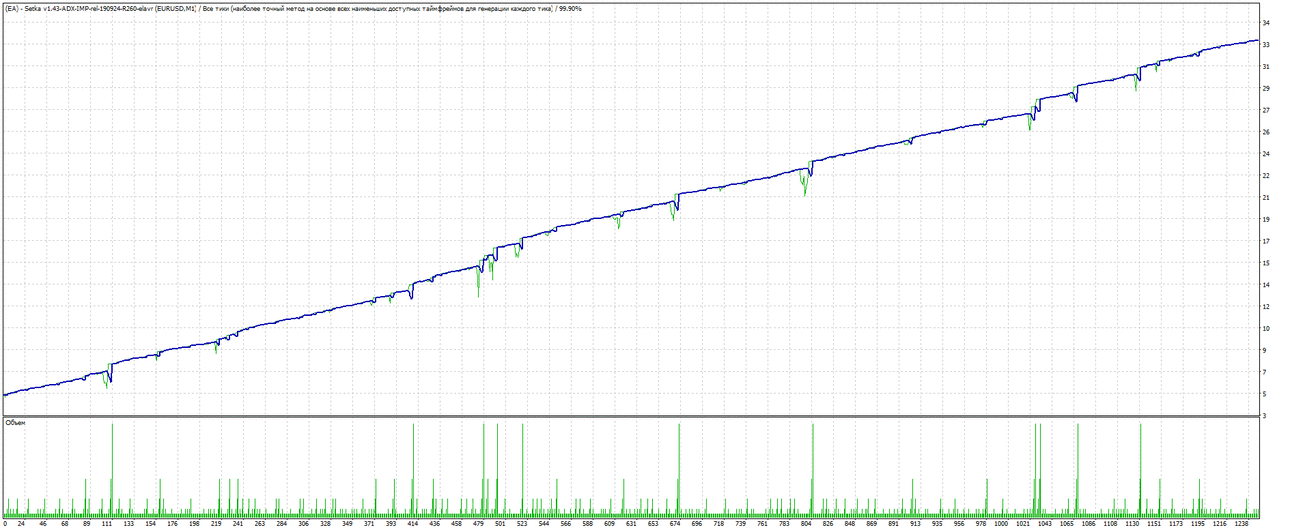
Task: Click the tall volume spike above label 804
Action: (x=813, y=468)
